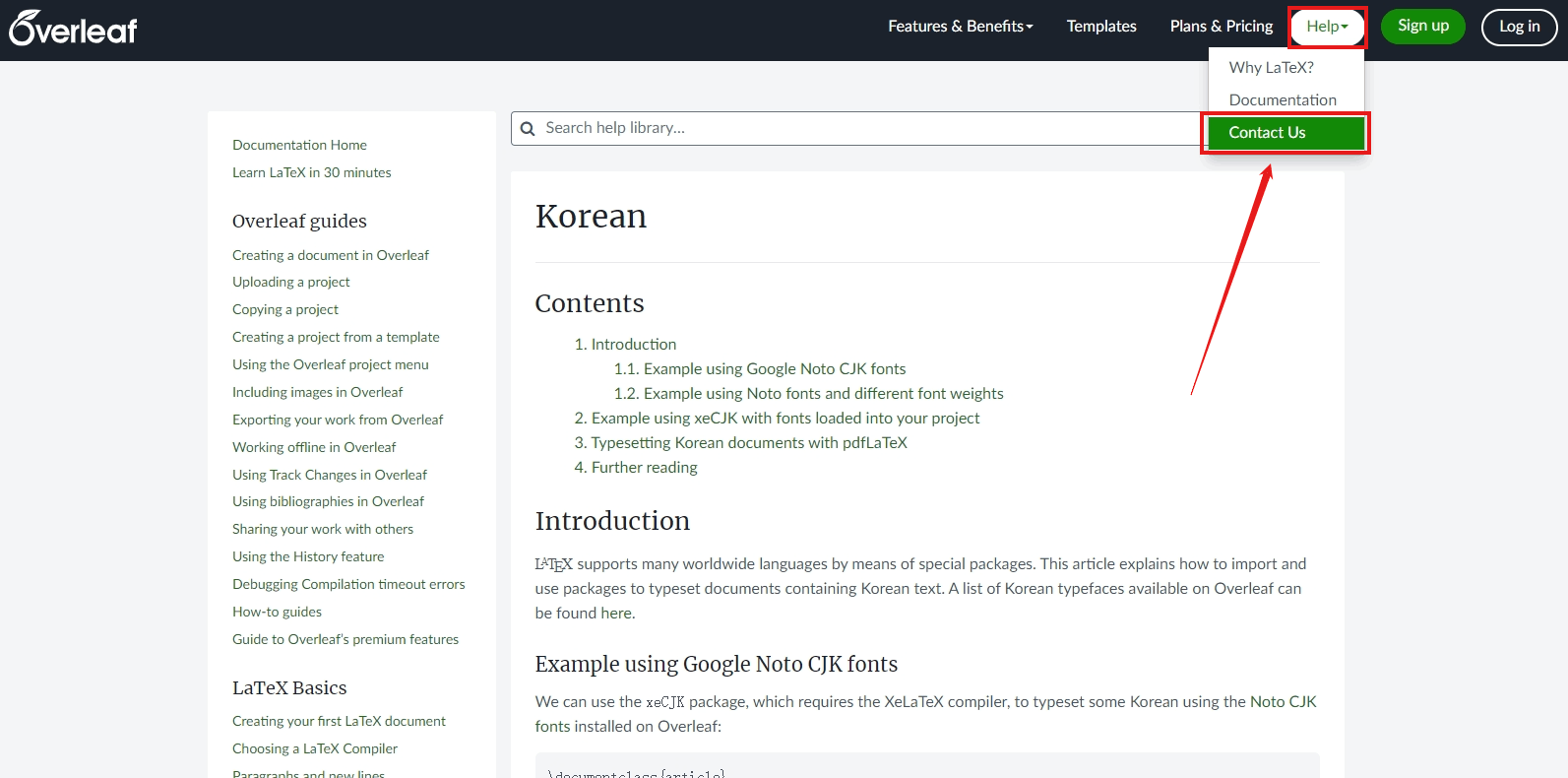The height and width of the screenshot is (778, 1568).
Task: Click the Overleaf logo
Action: (x=73, y=29)
